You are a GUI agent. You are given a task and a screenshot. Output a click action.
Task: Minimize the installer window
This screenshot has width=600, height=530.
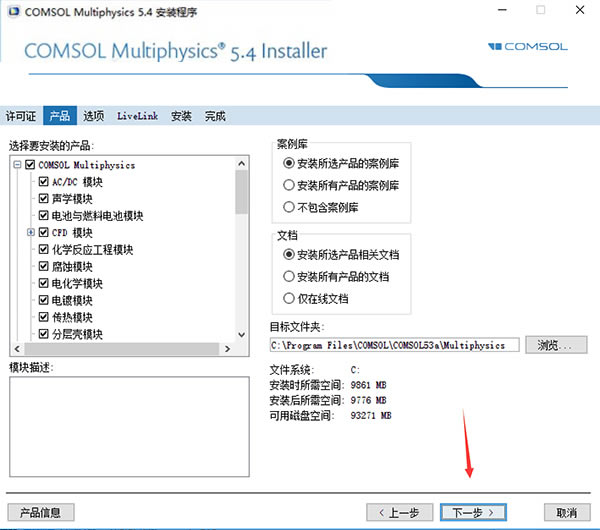pos(502,10)
